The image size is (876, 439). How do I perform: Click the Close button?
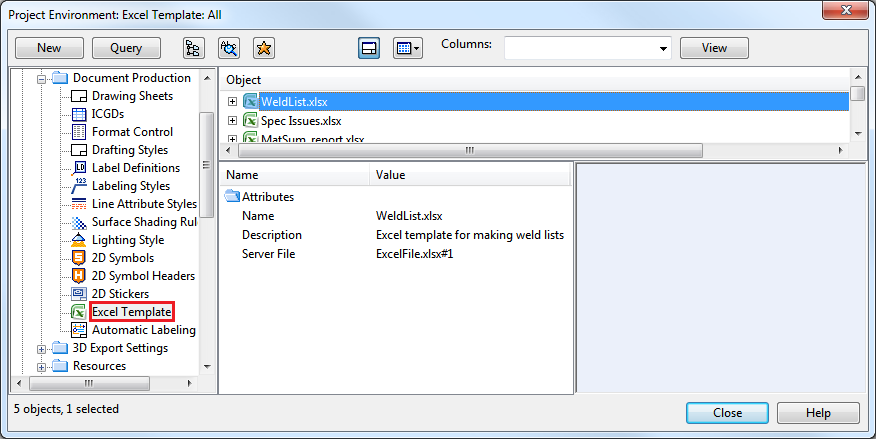point(727,413)
